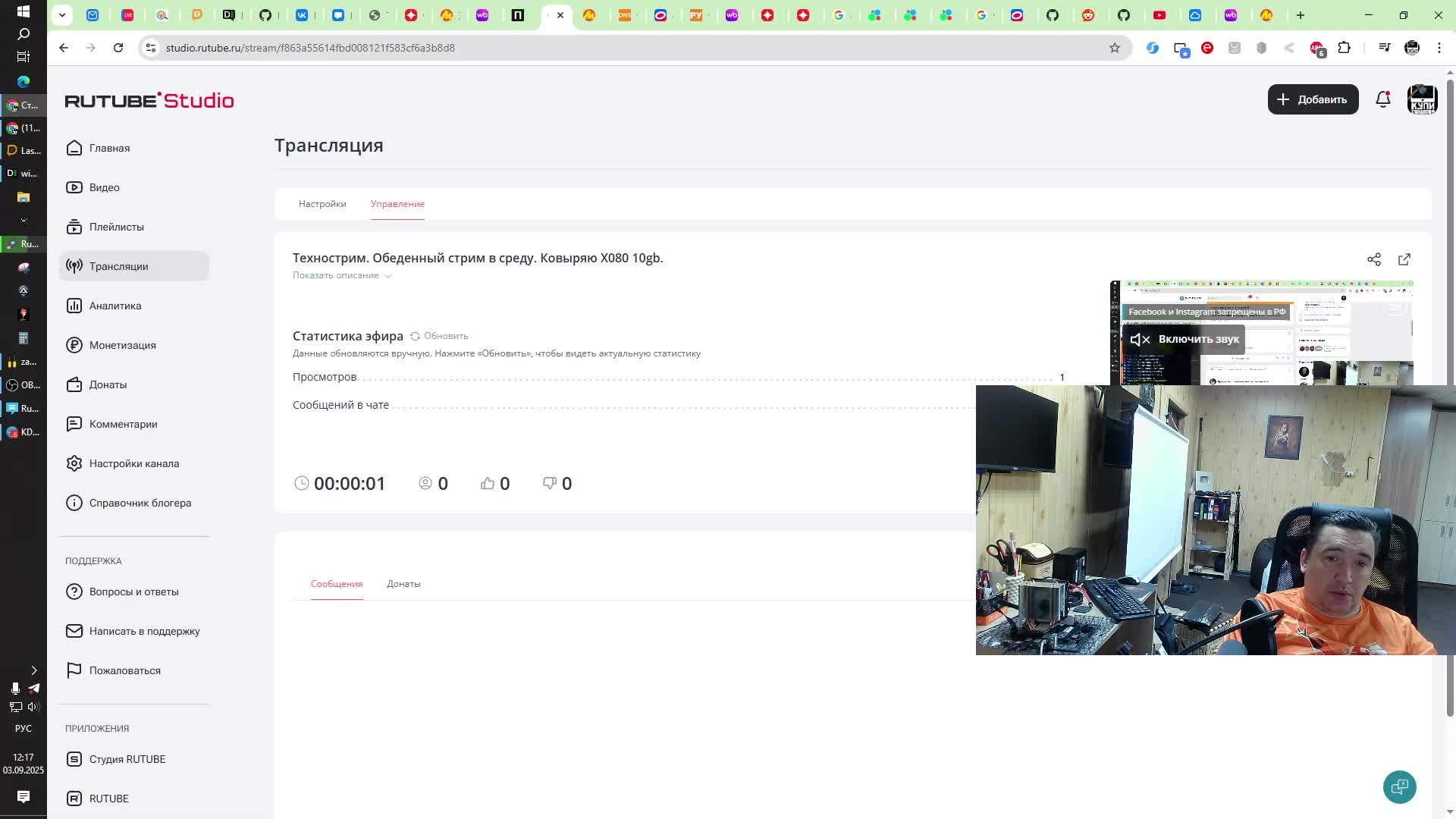Bookmark this page with the star

coord(1114,48)
